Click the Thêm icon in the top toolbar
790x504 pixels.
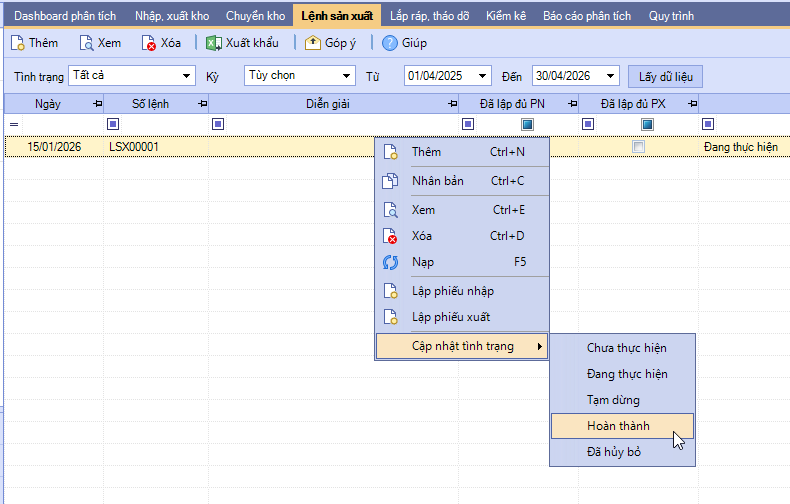[18, 43]
